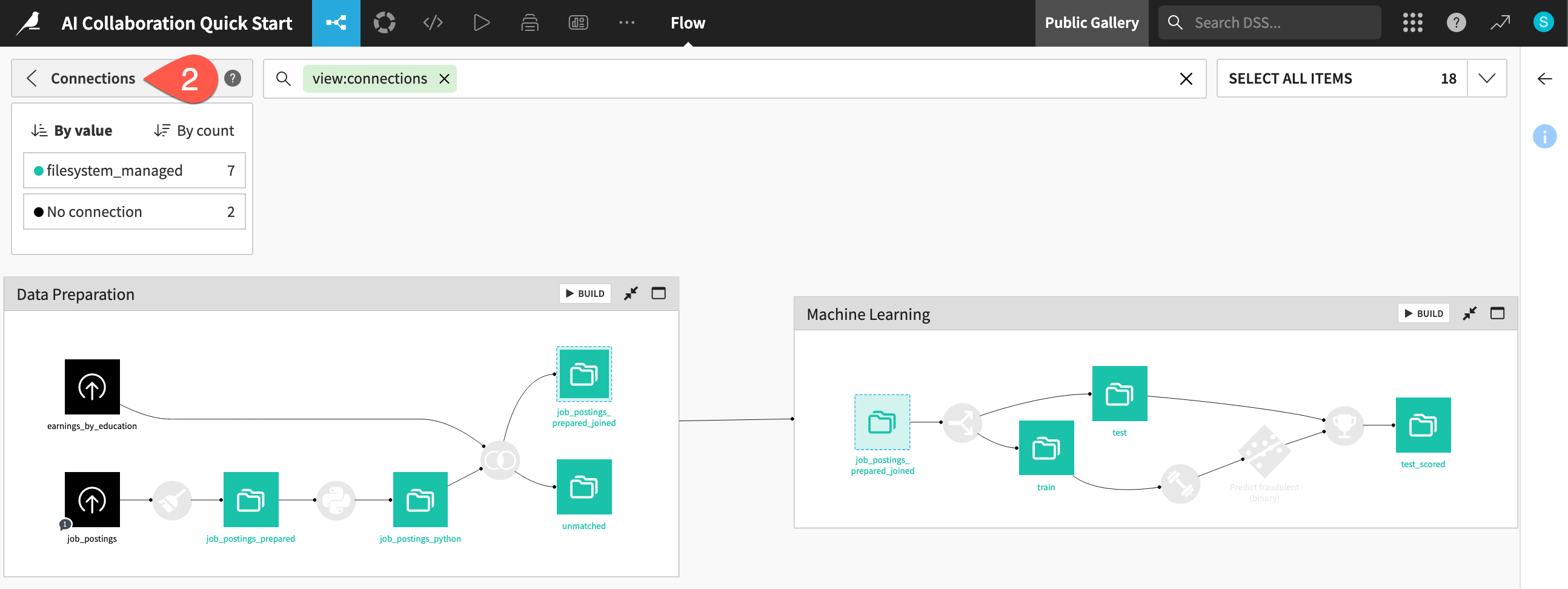Open the job_postings discussion badge
This screenshot has height=589, width=1568.
click(65, 524)
